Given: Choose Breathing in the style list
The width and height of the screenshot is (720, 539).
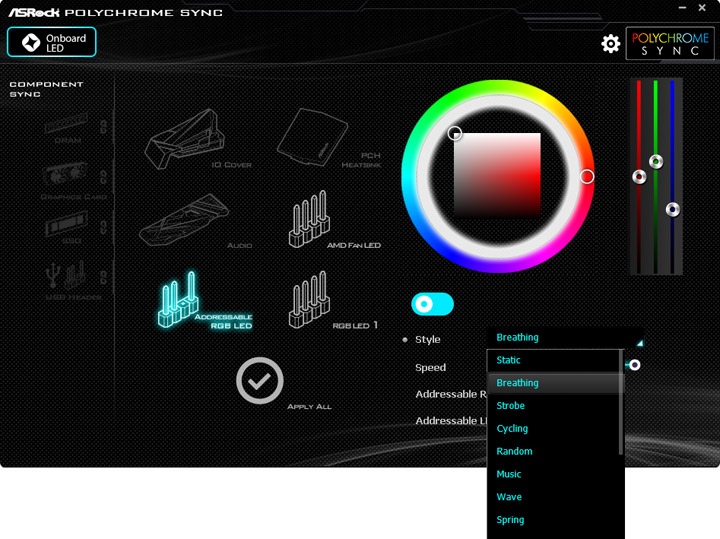Looking at the screenshot, I should click(x=553, y=383).
